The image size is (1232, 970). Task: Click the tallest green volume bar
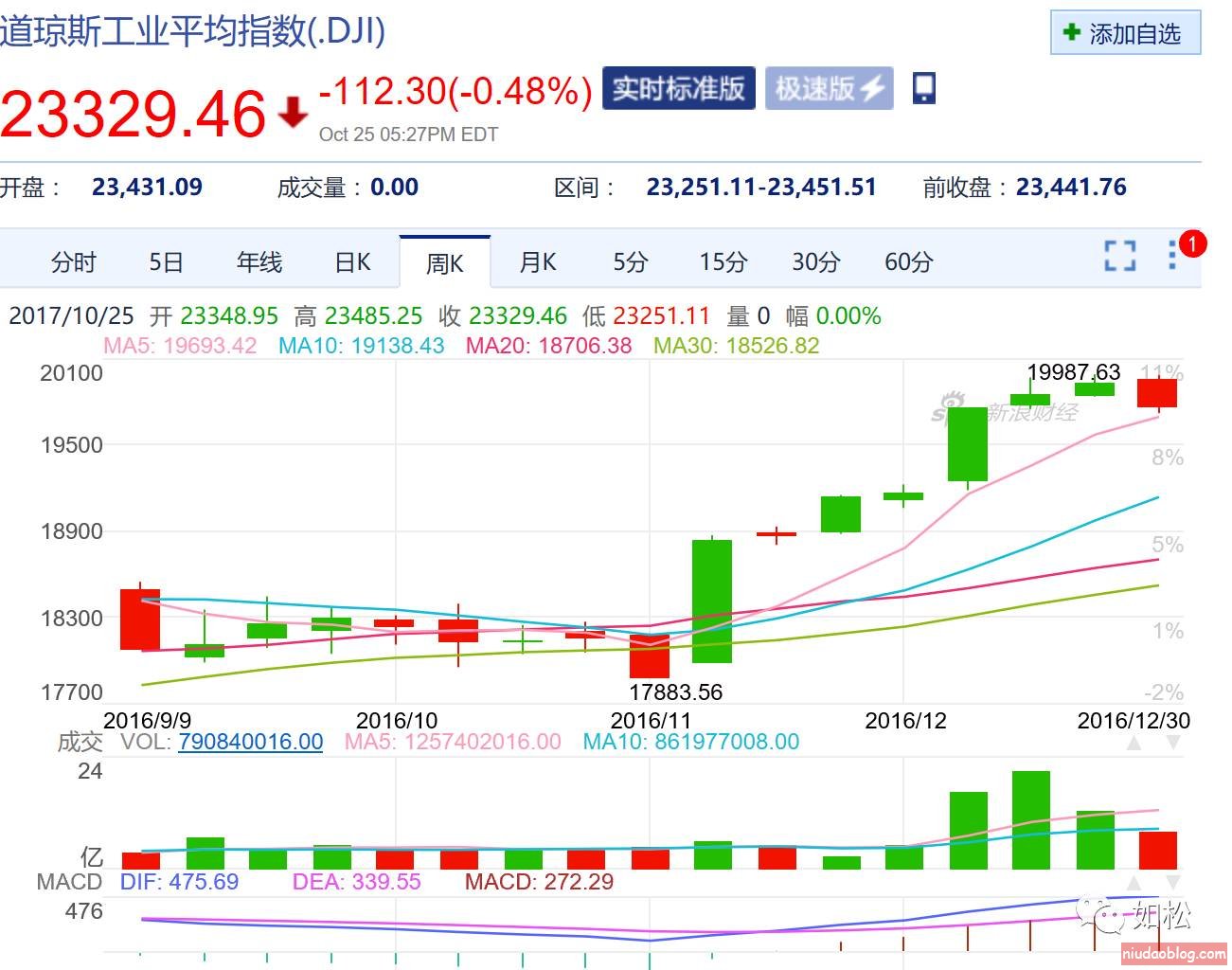[x=1031, y=820]
